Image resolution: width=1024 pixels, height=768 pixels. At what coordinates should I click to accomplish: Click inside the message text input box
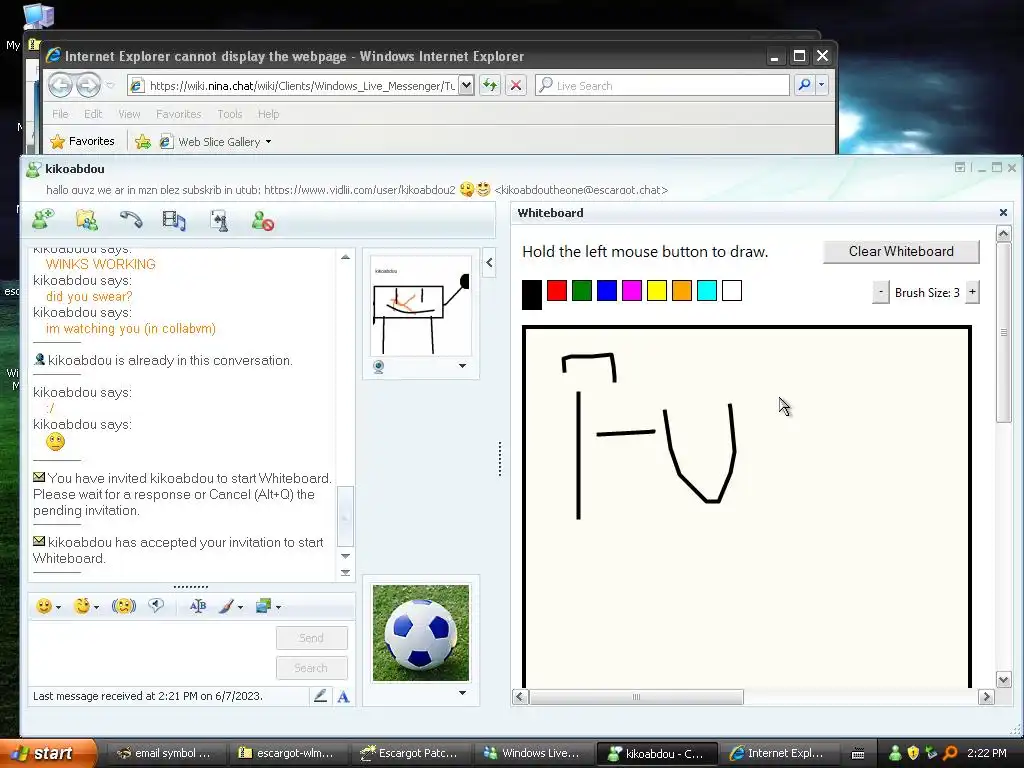(150, 652)
